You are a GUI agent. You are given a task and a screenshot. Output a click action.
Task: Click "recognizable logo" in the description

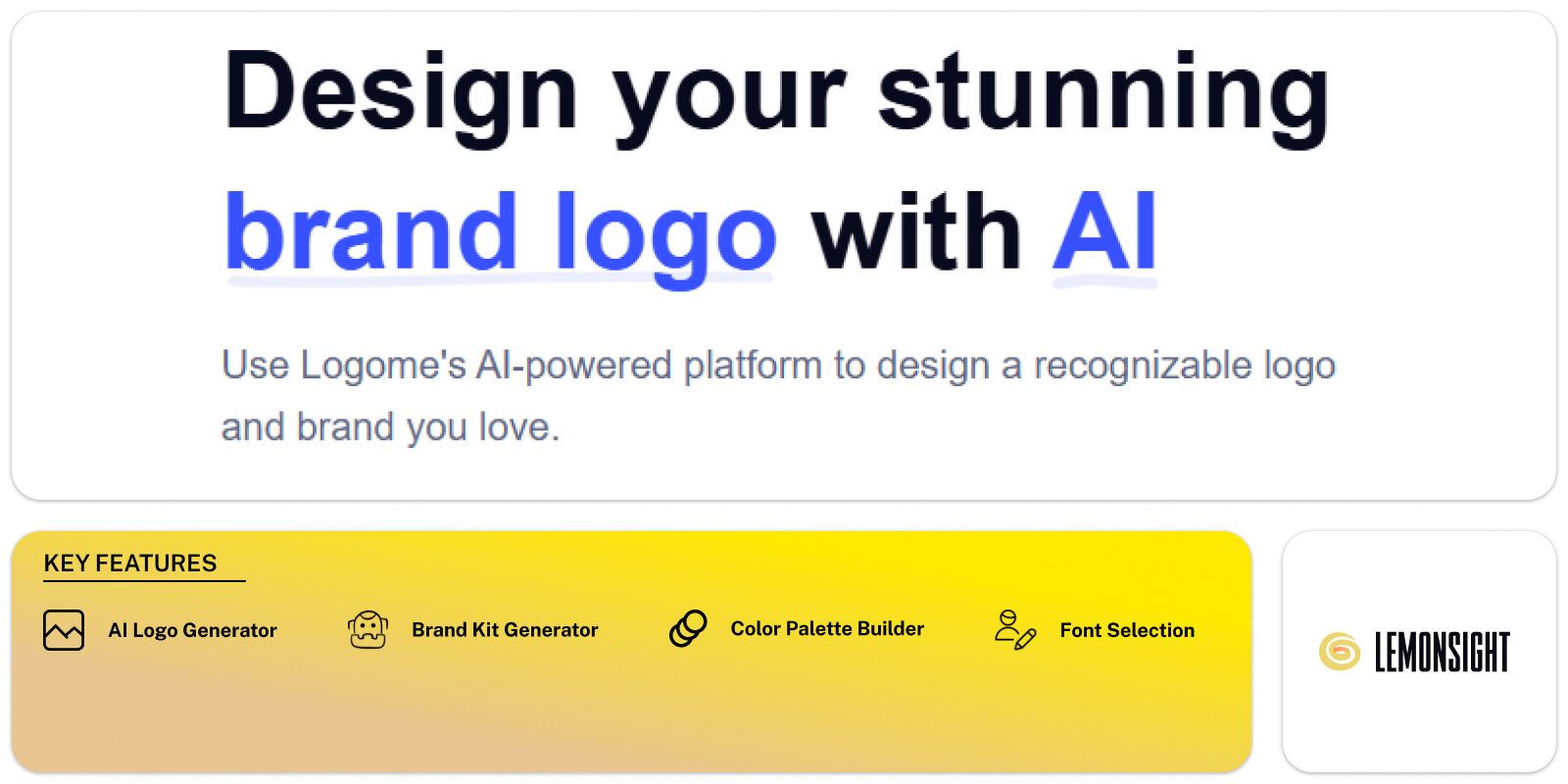1184,366
